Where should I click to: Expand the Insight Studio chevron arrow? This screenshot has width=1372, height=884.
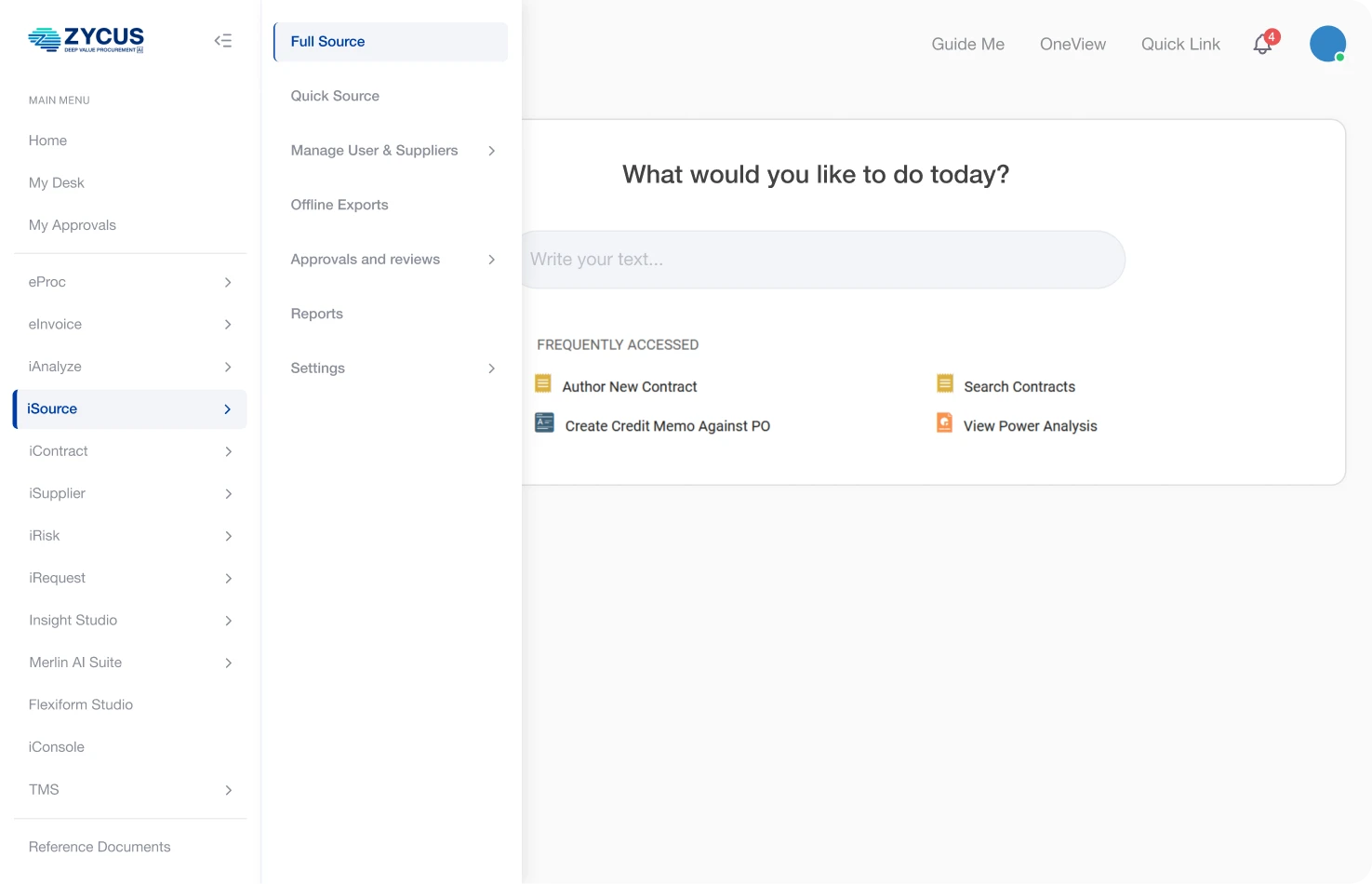tap(228, 621)
